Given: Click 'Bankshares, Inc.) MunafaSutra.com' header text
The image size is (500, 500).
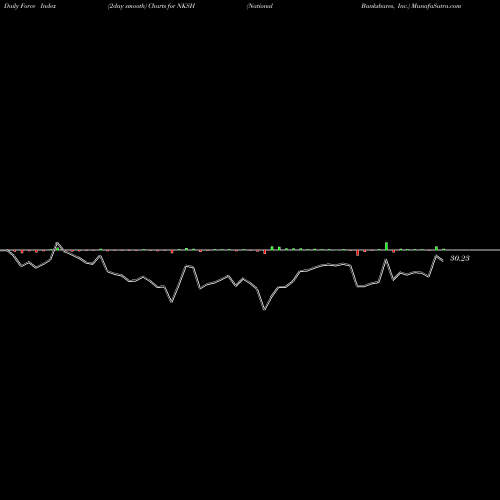Looking at the screenshot, I should [411, 6].
